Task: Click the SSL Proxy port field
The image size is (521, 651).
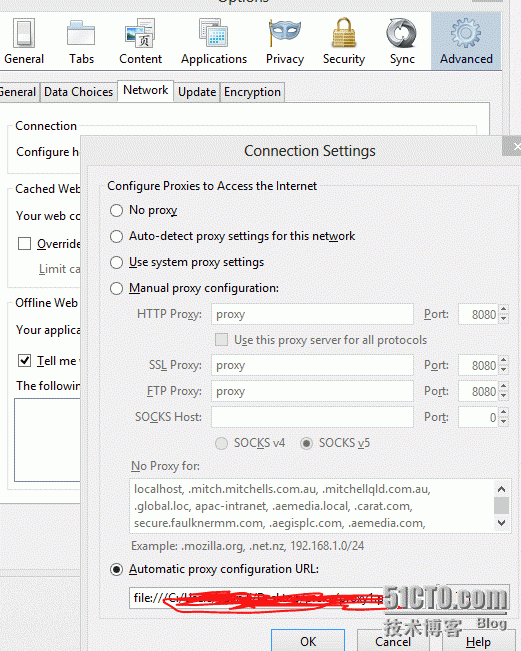Action: (478, 365)
